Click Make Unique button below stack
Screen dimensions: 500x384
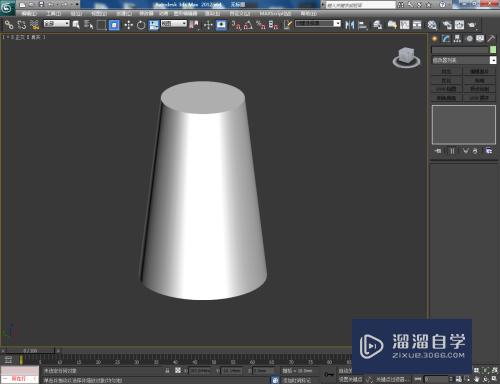click(x=466, y=151)
